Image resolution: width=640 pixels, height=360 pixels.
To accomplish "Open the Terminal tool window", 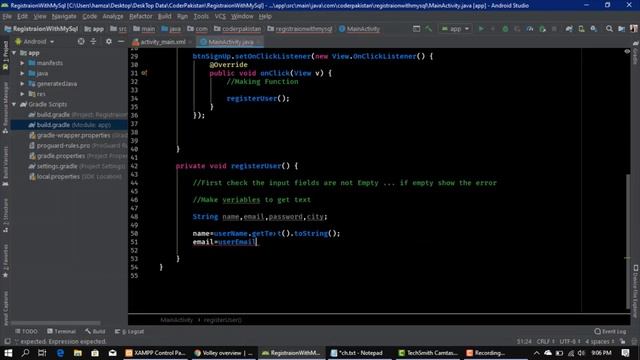I will (x=61, y=331).
